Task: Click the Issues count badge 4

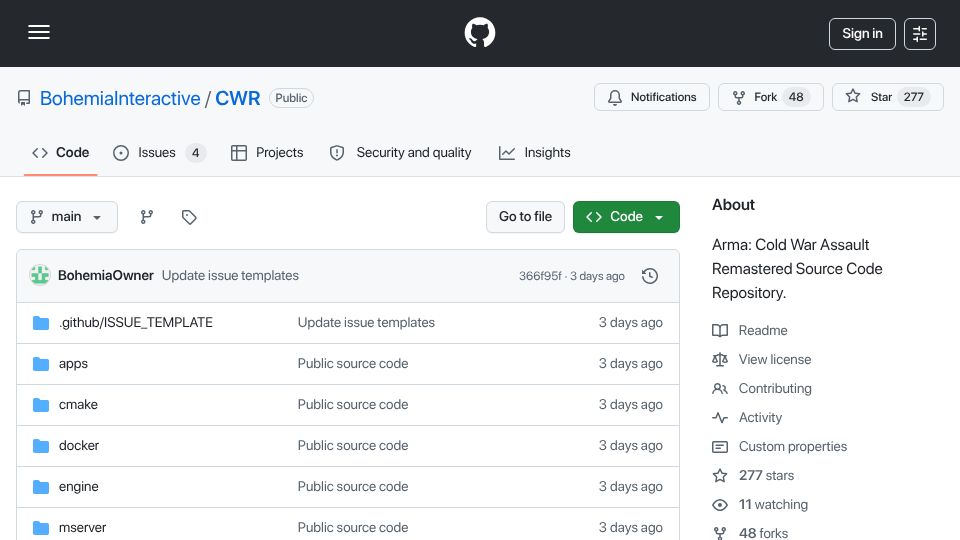Action: [x=195, y=152]
